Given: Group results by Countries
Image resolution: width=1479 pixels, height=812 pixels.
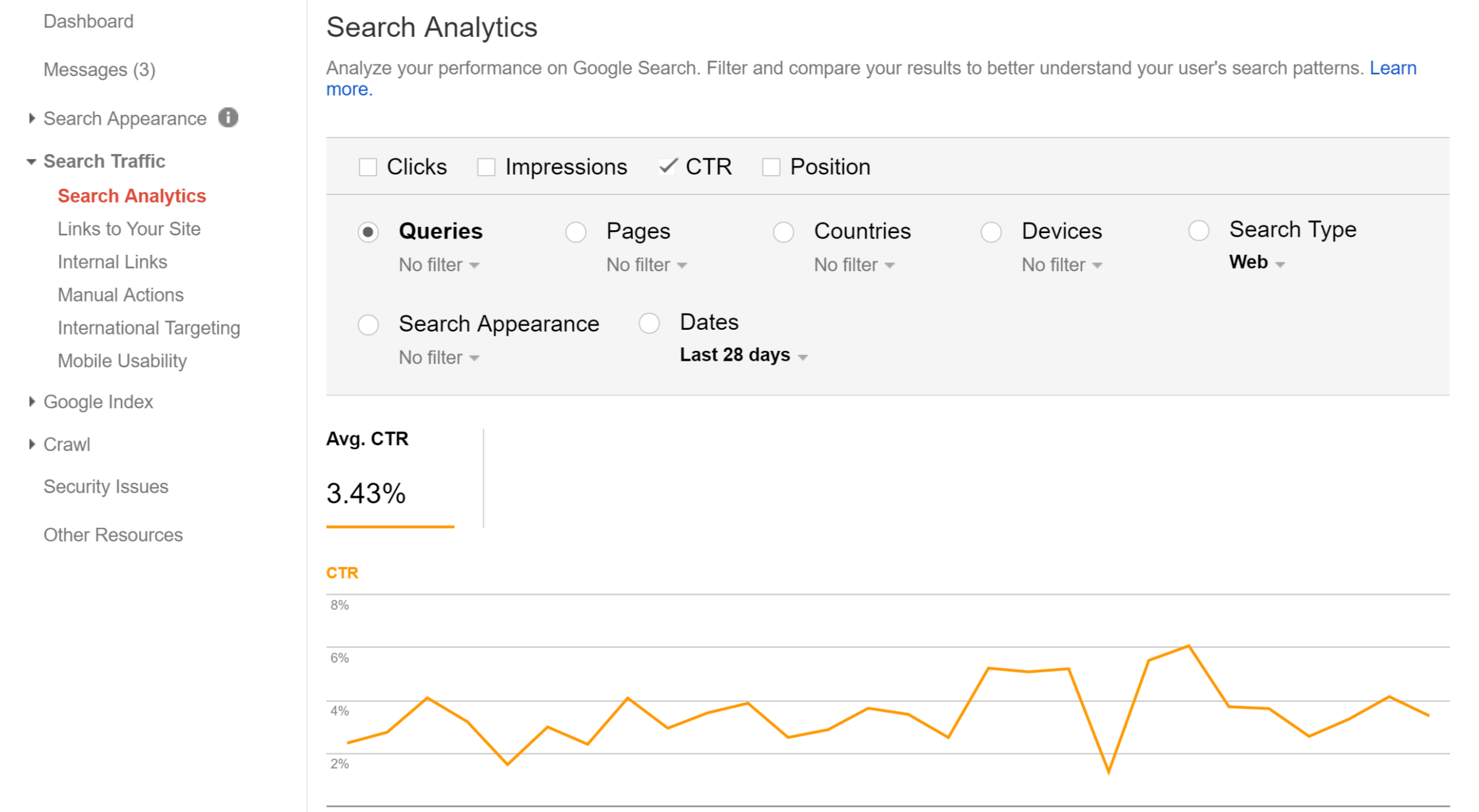Looking at the screenshot, I should tap(783, 232).
